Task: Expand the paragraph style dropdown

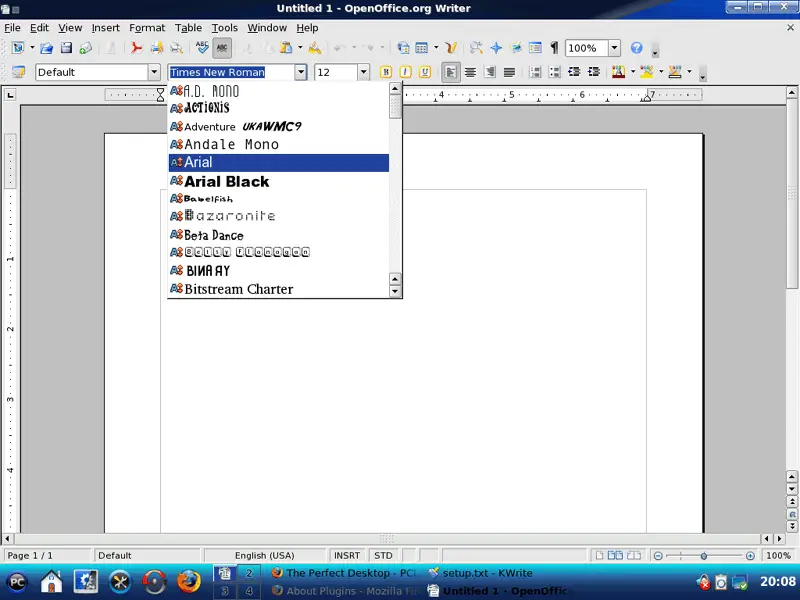Action: pos(154,72)
